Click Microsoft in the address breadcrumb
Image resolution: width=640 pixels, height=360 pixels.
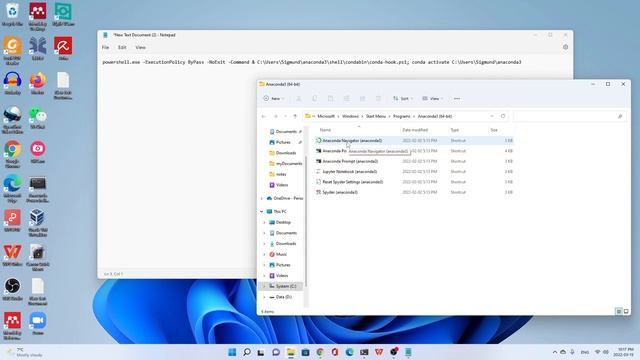coord(326,116)
